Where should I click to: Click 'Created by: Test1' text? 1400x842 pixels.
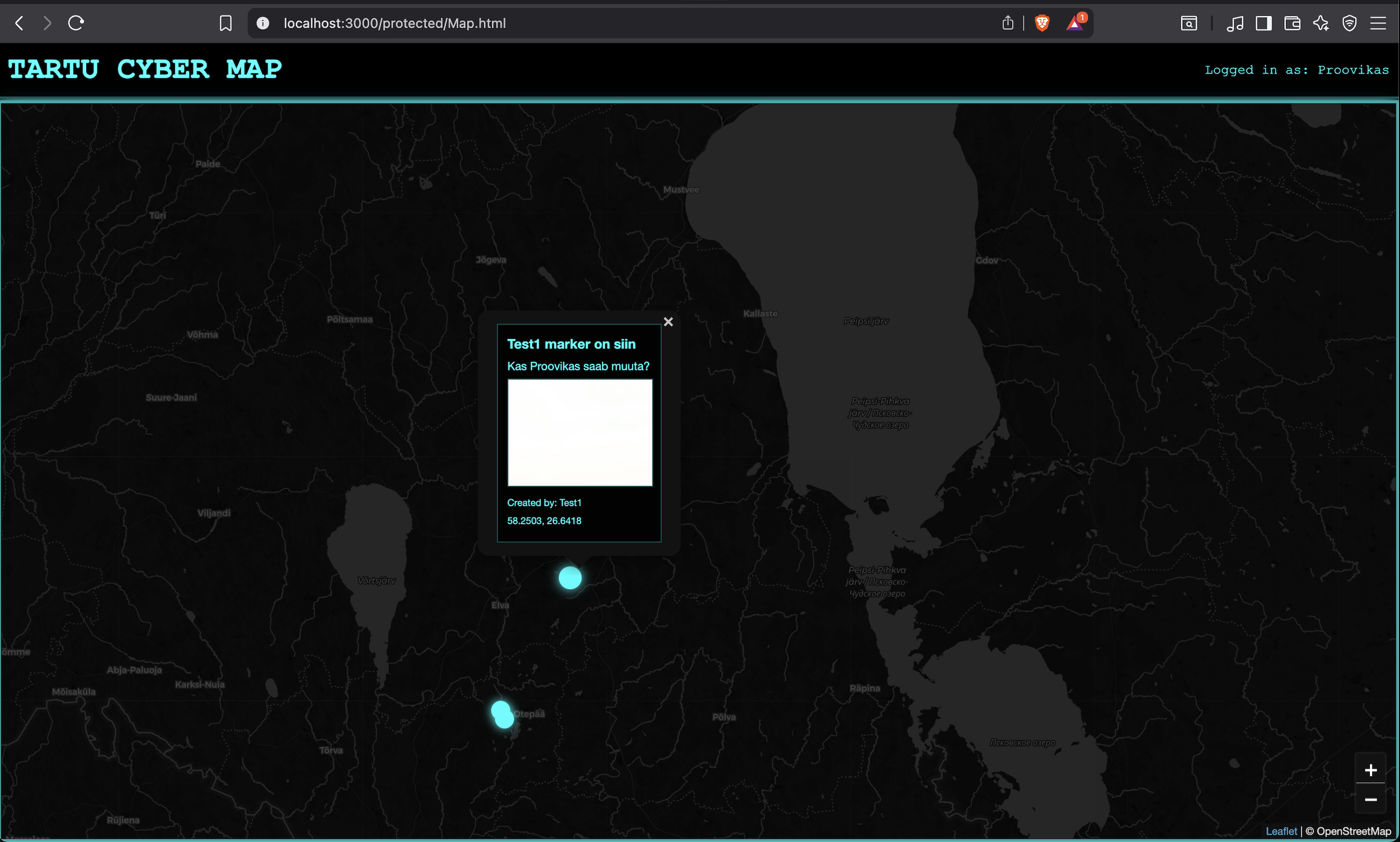[x=545, y=503]
